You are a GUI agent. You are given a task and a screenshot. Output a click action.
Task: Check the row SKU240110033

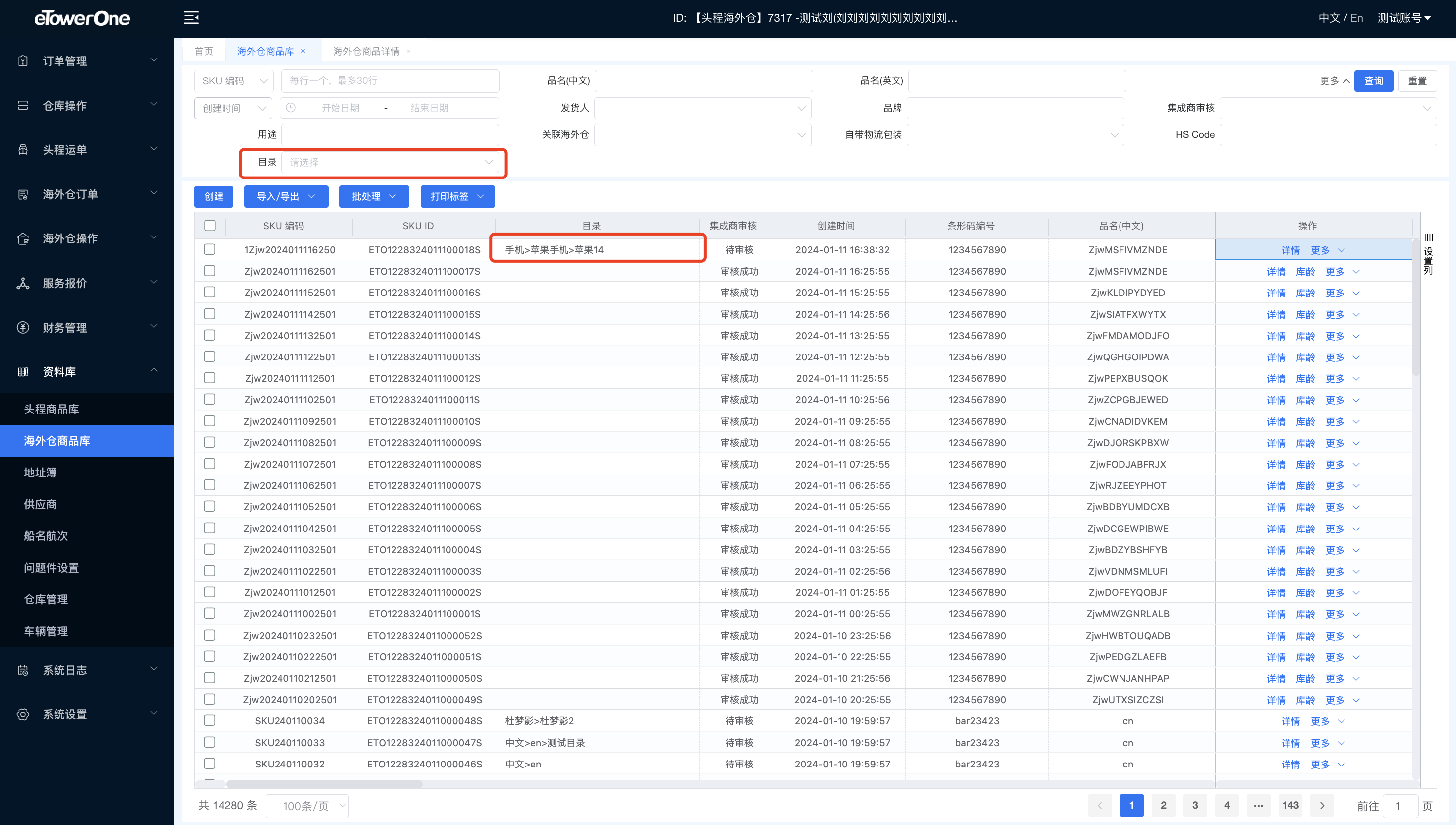[210, 742]
